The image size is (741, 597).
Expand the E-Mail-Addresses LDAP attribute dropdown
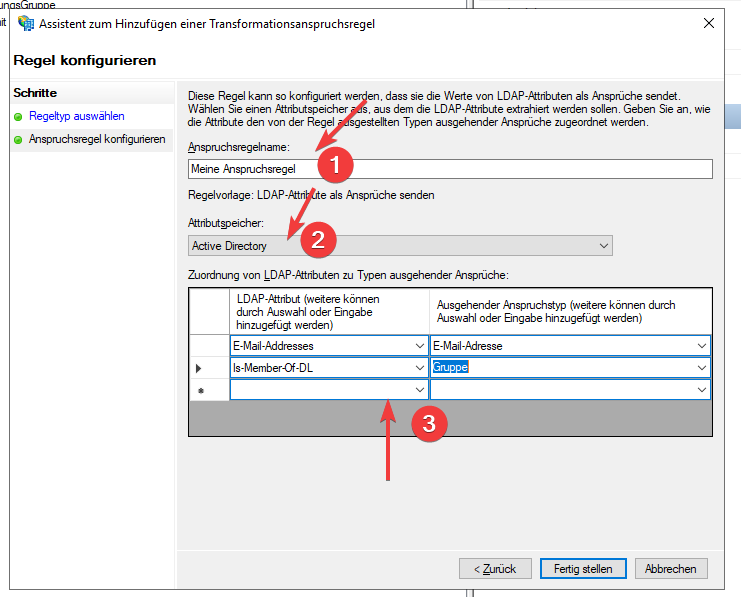(x=419, y=346)
